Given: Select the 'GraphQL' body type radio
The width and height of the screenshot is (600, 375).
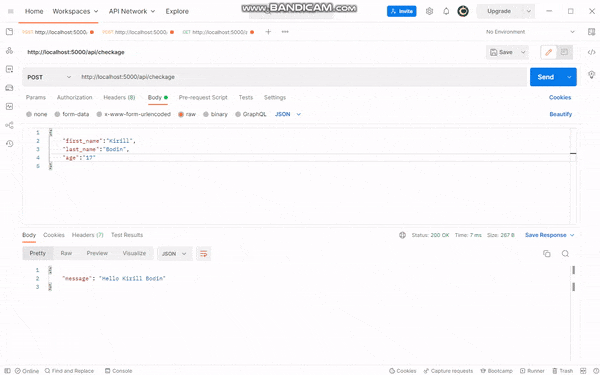Looking at the screenshot, I should pos(238,114).
